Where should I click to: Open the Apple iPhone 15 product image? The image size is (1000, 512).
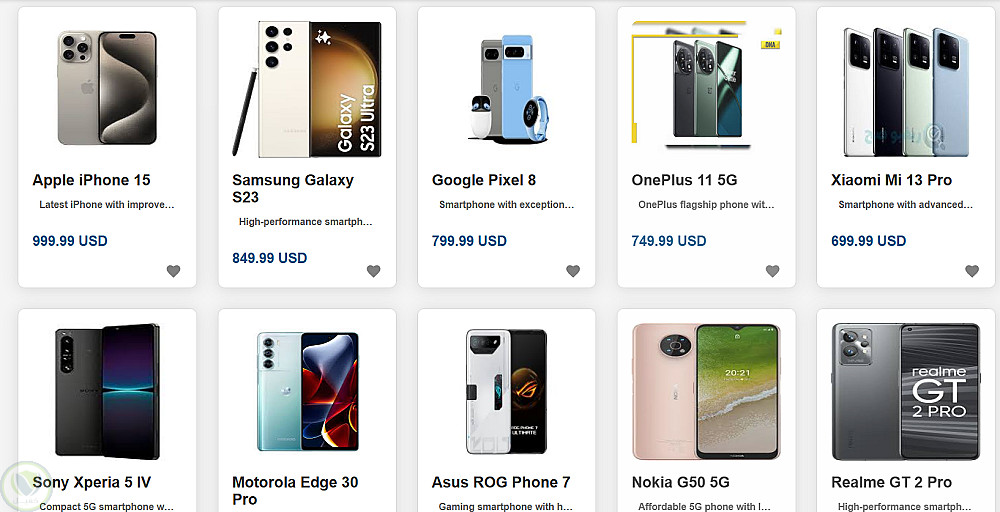point(107,88)
